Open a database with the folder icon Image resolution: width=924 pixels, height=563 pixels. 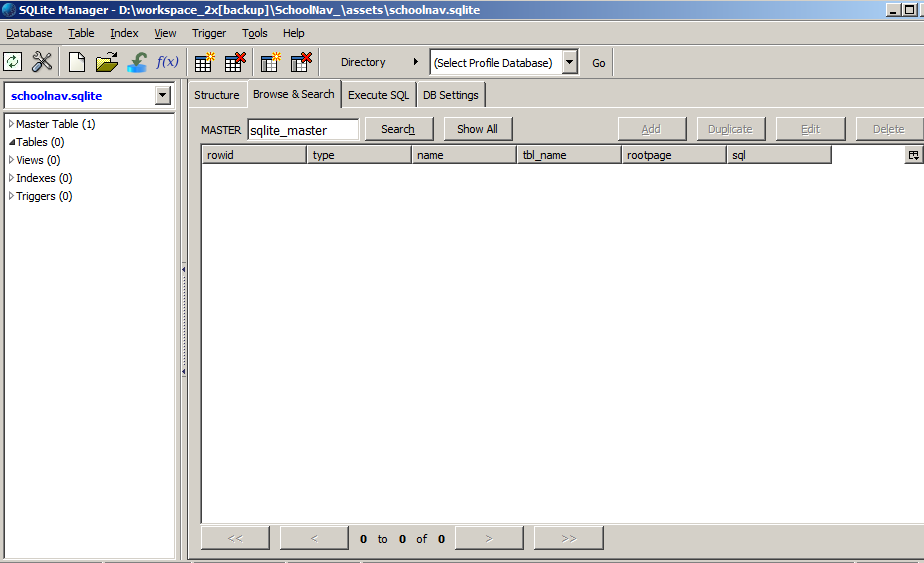tap(107, 62)
